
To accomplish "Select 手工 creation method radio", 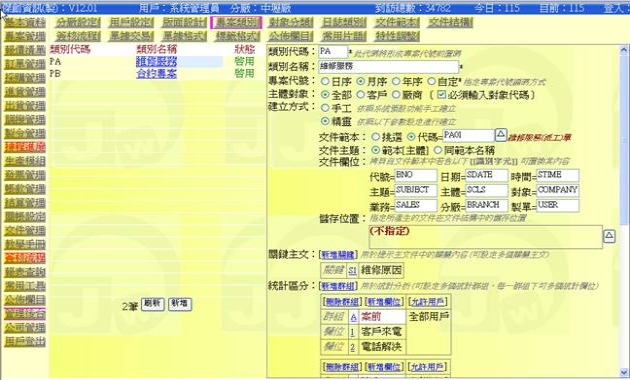I will (x=325, y=108).
